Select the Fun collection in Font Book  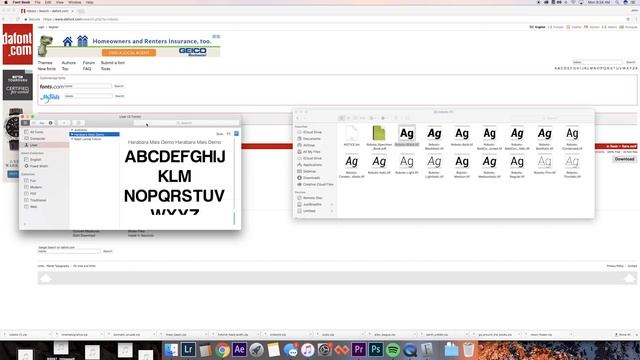click(x=33, y=180)
